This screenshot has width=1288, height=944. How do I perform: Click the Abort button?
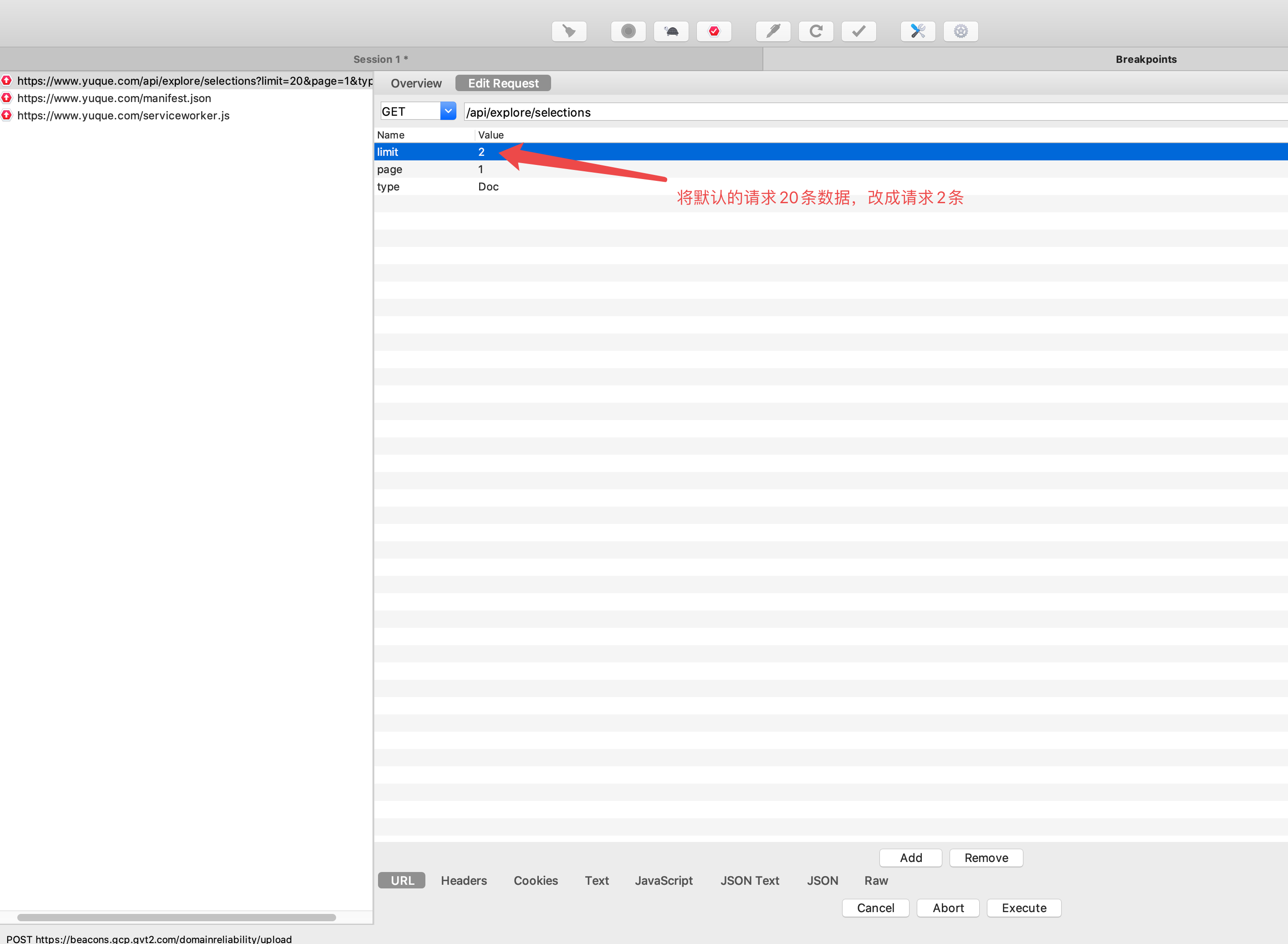tap(948, 908)
